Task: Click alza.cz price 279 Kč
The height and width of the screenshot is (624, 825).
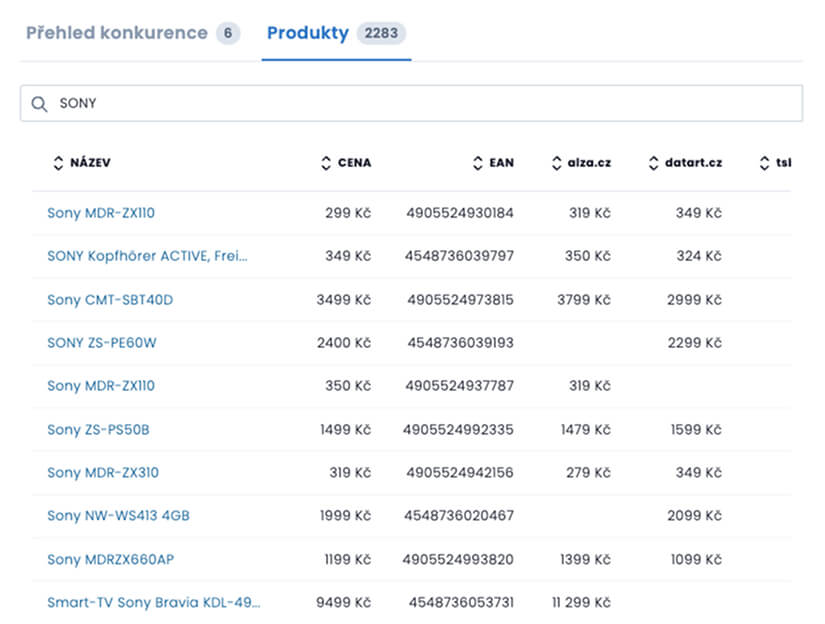Action: [x=589, y=472]
